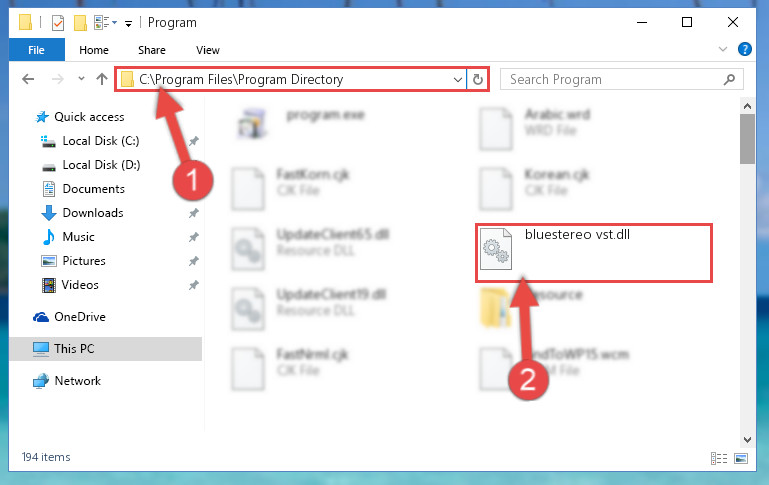The image size is (769, 485).
Task: Click the vertical scrollbar down arrow
Action: coord(747,439)
